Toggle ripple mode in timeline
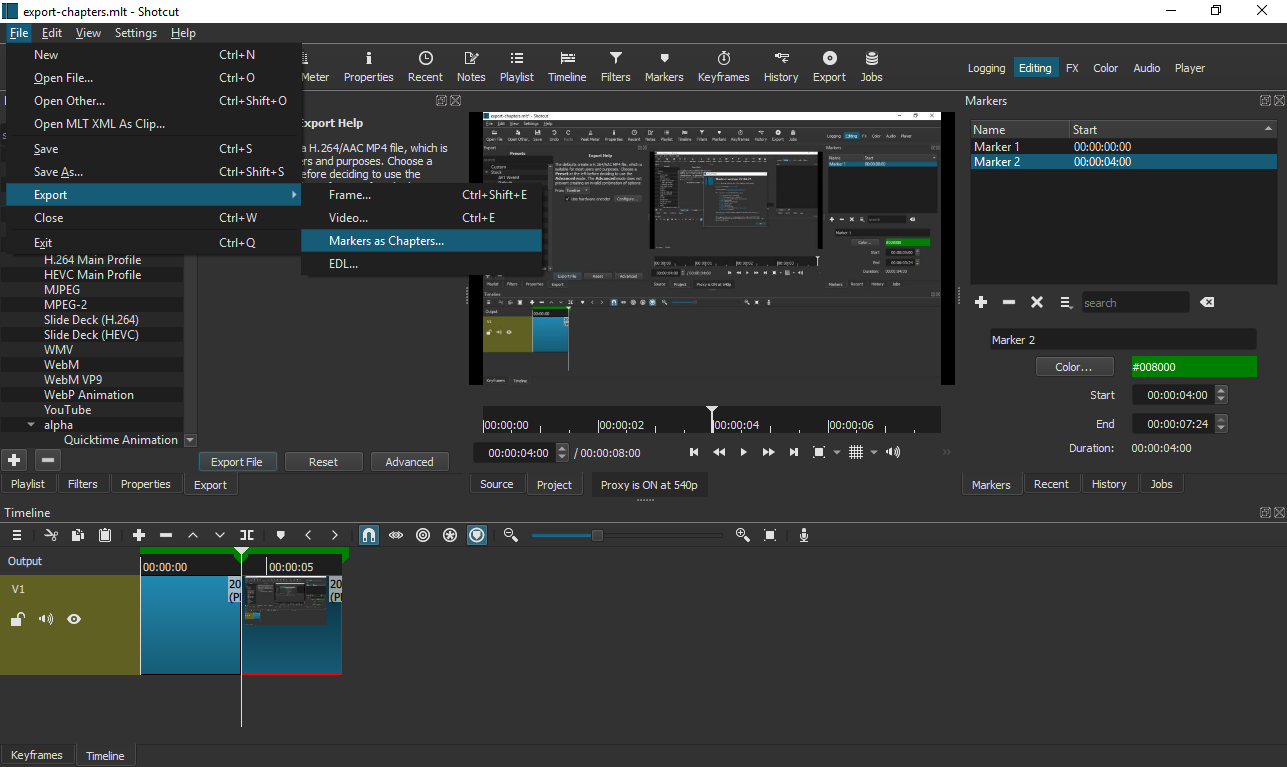 423,535
